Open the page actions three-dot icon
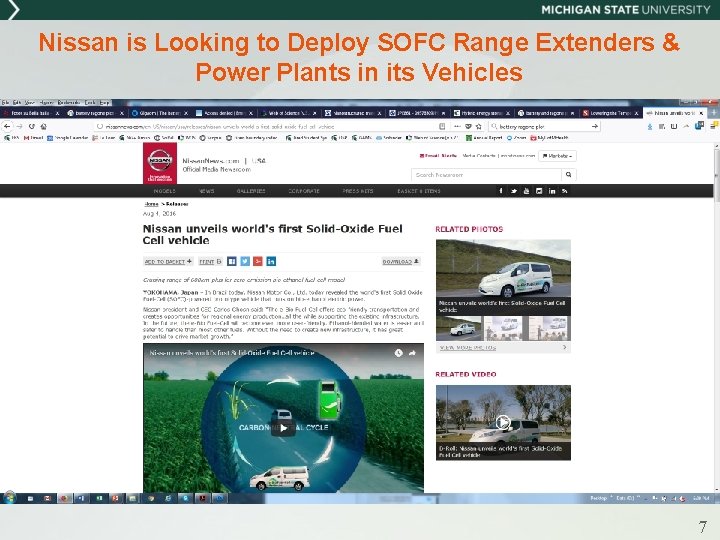The height and width of the screenshot is (540, 720). tap(457, 126)
